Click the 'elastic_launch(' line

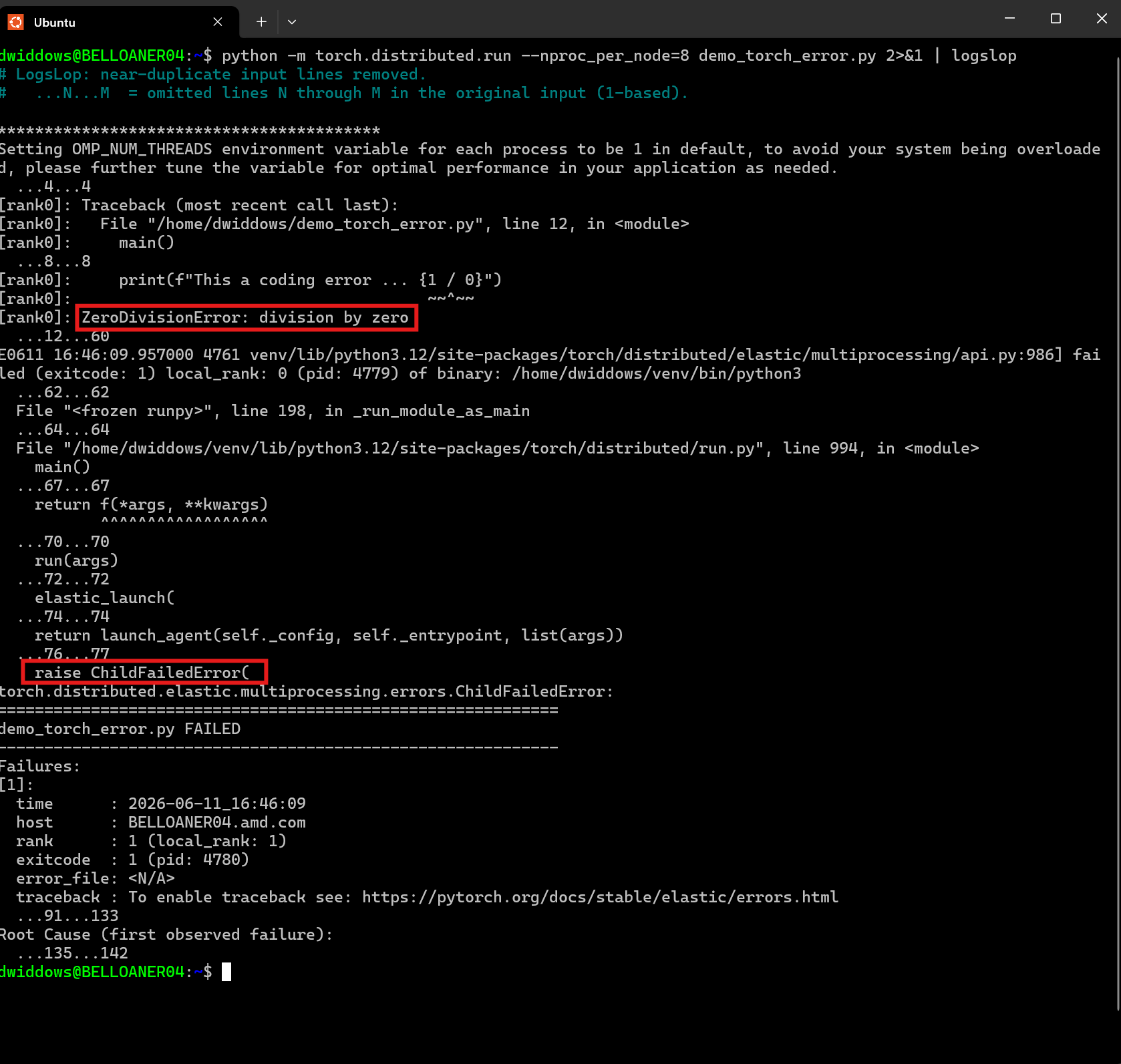click(105, 598)
